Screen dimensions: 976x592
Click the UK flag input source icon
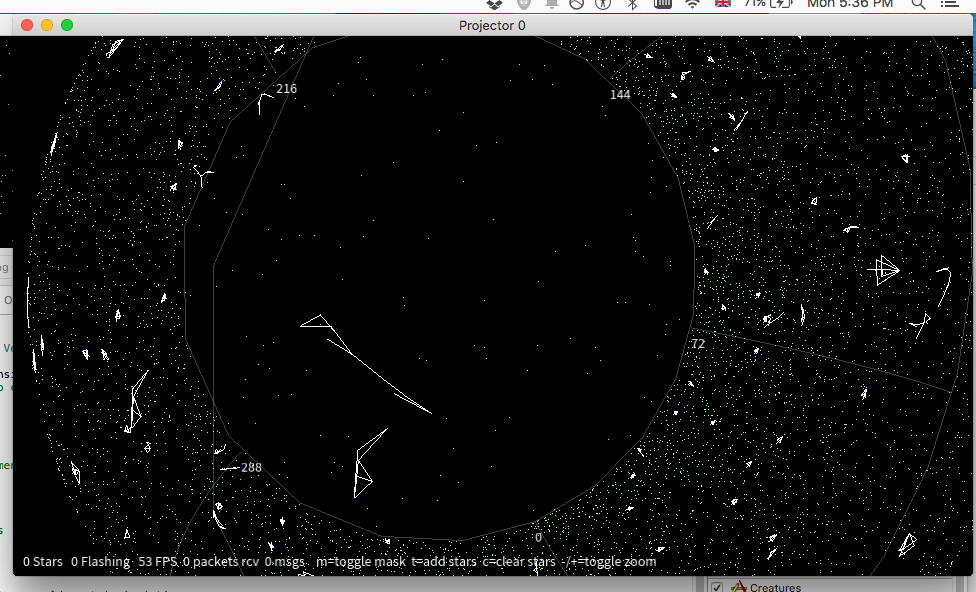(723, 4)
